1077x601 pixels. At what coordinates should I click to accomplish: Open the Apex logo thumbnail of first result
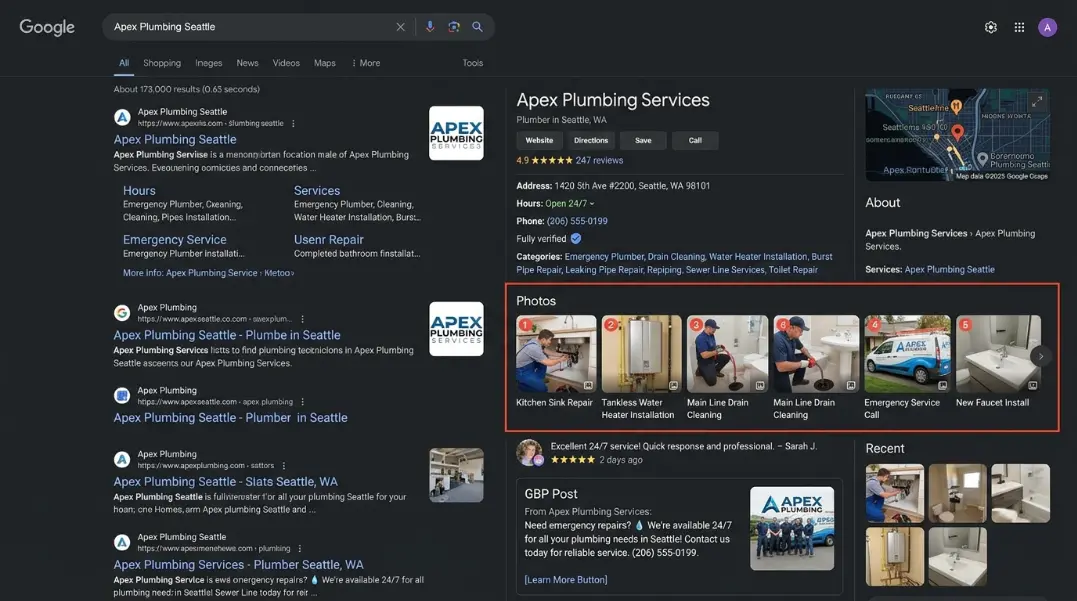pyautogui.click(x=456, y=133)
